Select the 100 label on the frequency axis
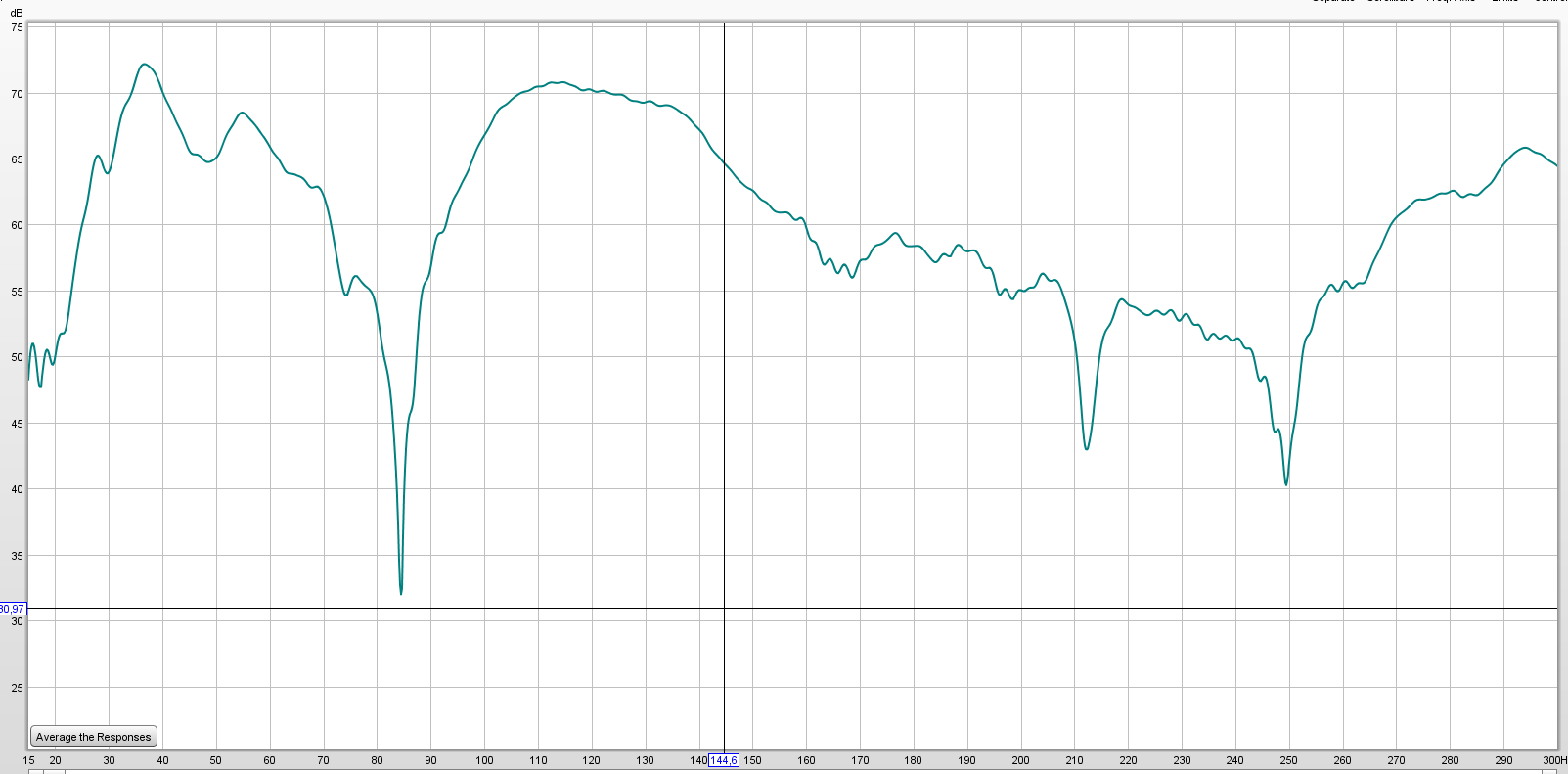This screenshot has height=774, width=1568. click(484, 760)
